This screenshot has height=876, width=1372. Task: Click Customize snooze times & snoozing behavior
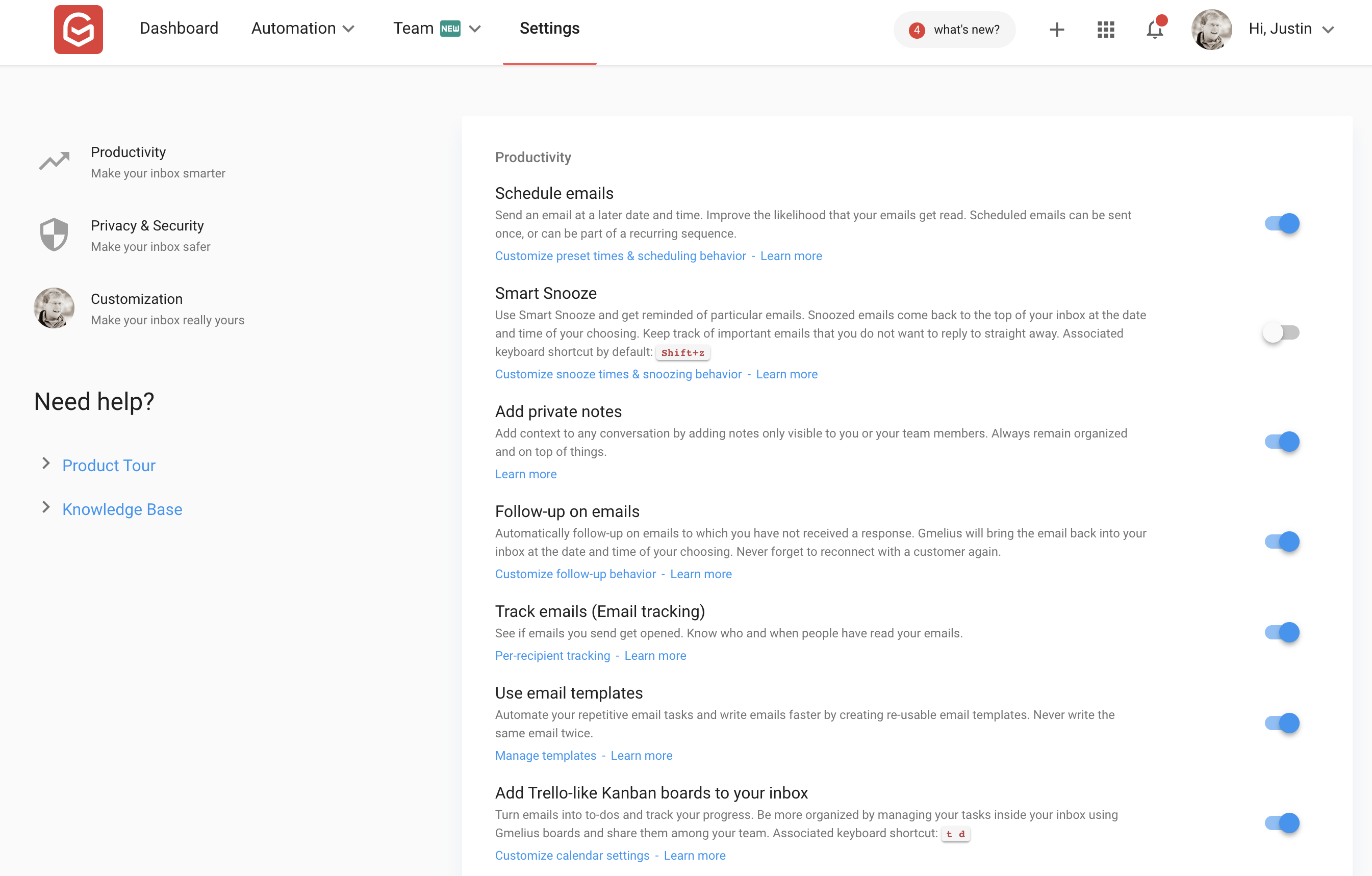pyautogui.click(x=618, y=375)
